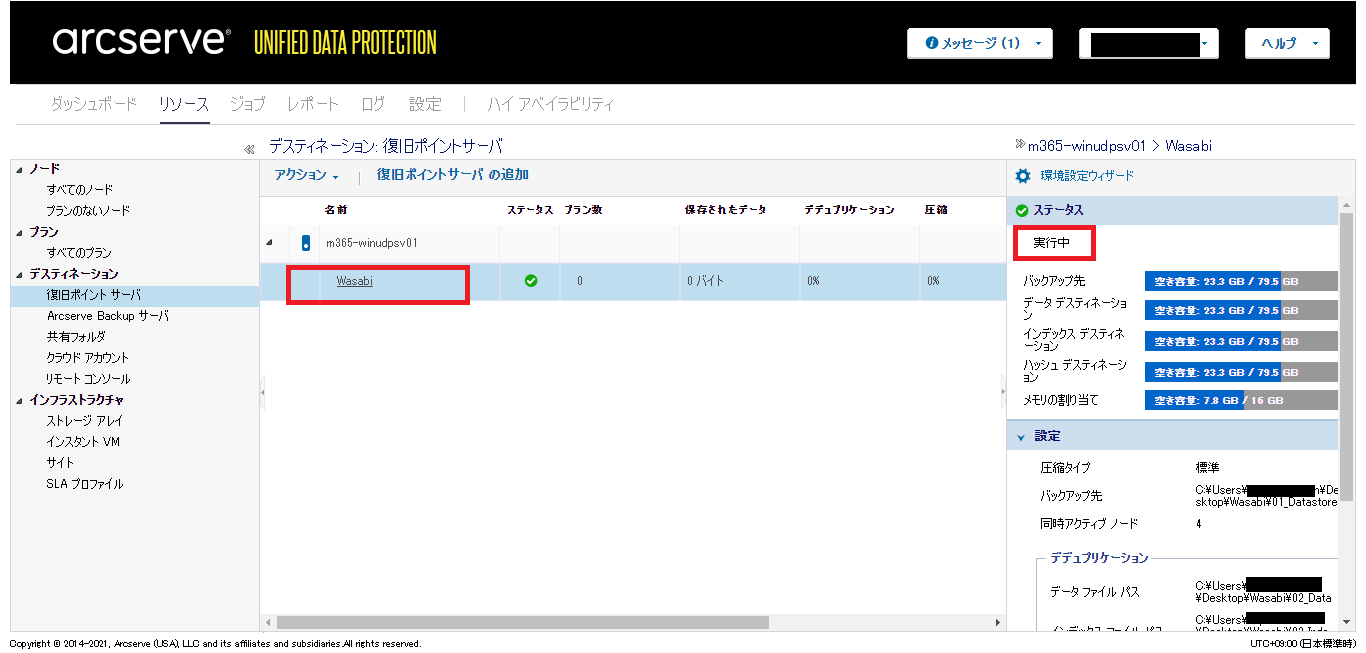Click m365-winudpsv01 in the details breadcrumb
This screenshot has width=1366, height=653.
click(1087, 146)
